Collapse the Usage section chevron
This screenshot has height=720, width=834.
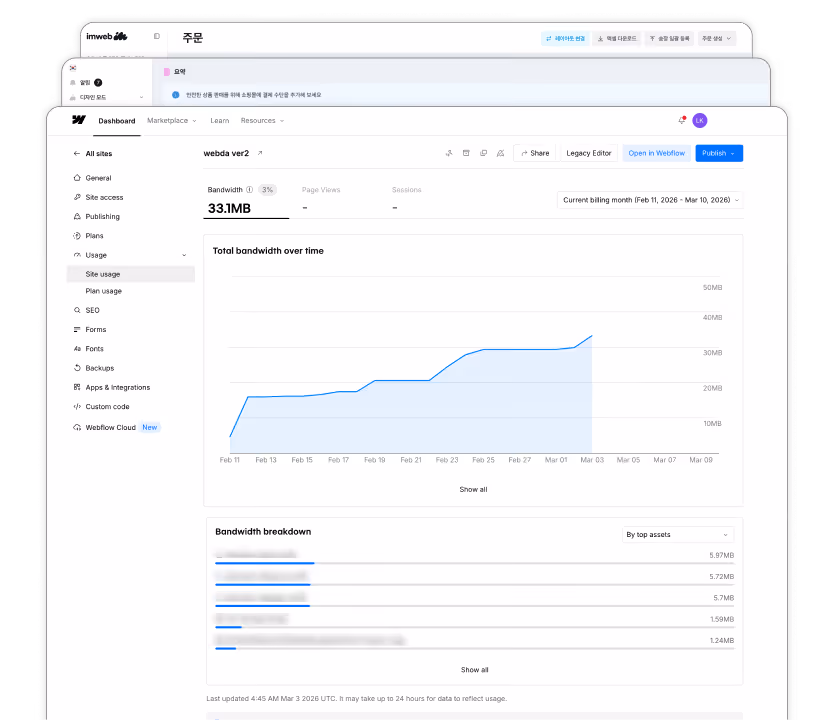coord(184,255)
